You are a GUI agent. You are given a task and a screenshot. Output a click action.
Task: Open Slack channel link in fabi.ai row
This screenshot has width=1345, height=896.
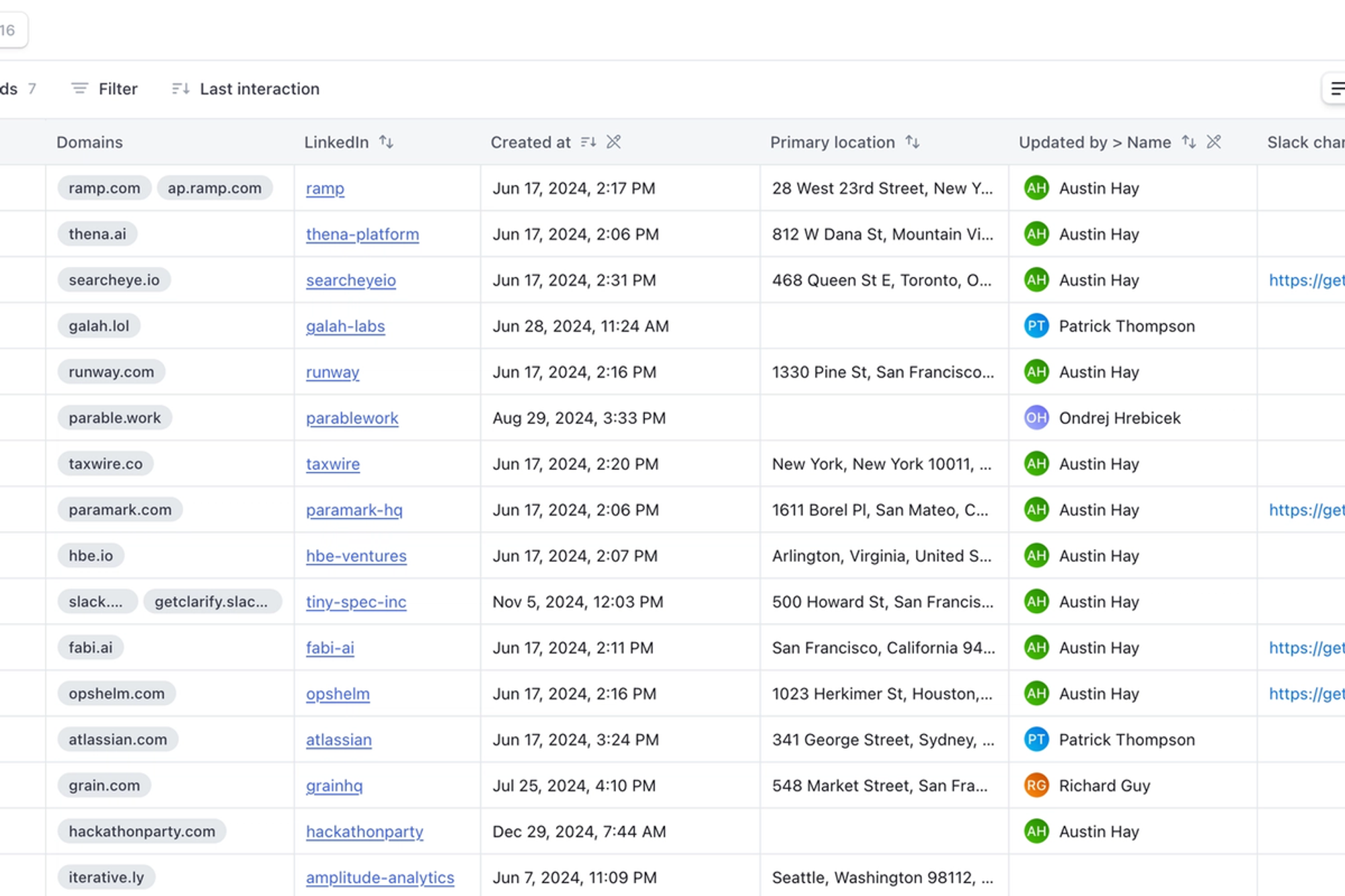[1307, 647]
